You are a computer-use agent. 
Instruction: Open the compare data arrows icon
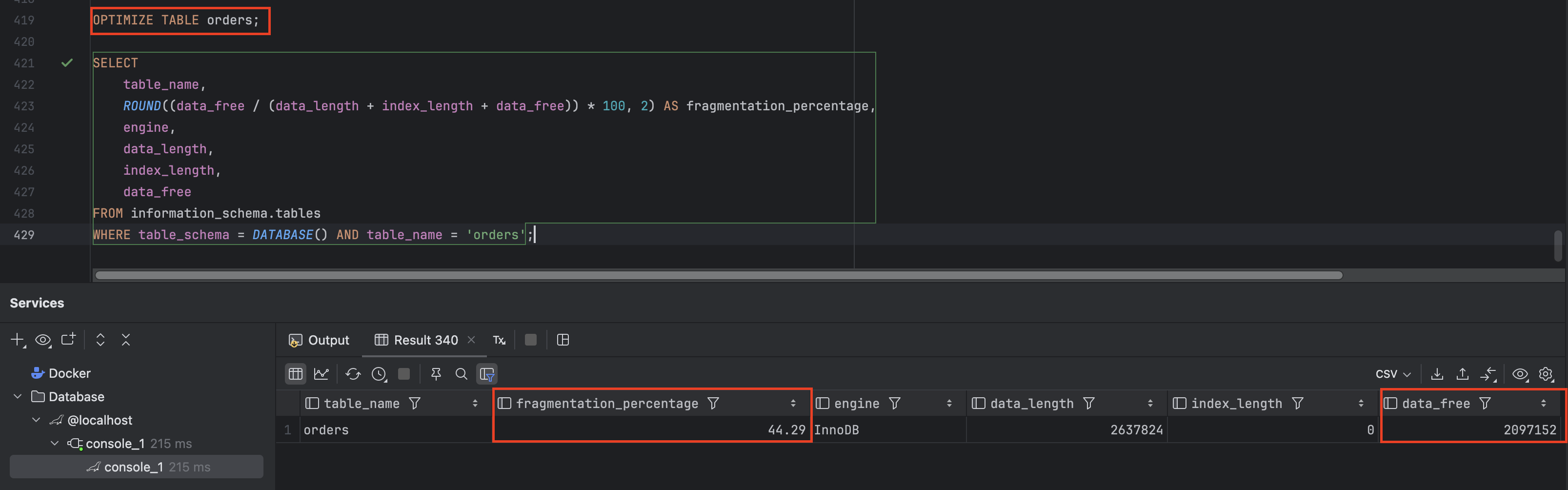(1488, 374)
